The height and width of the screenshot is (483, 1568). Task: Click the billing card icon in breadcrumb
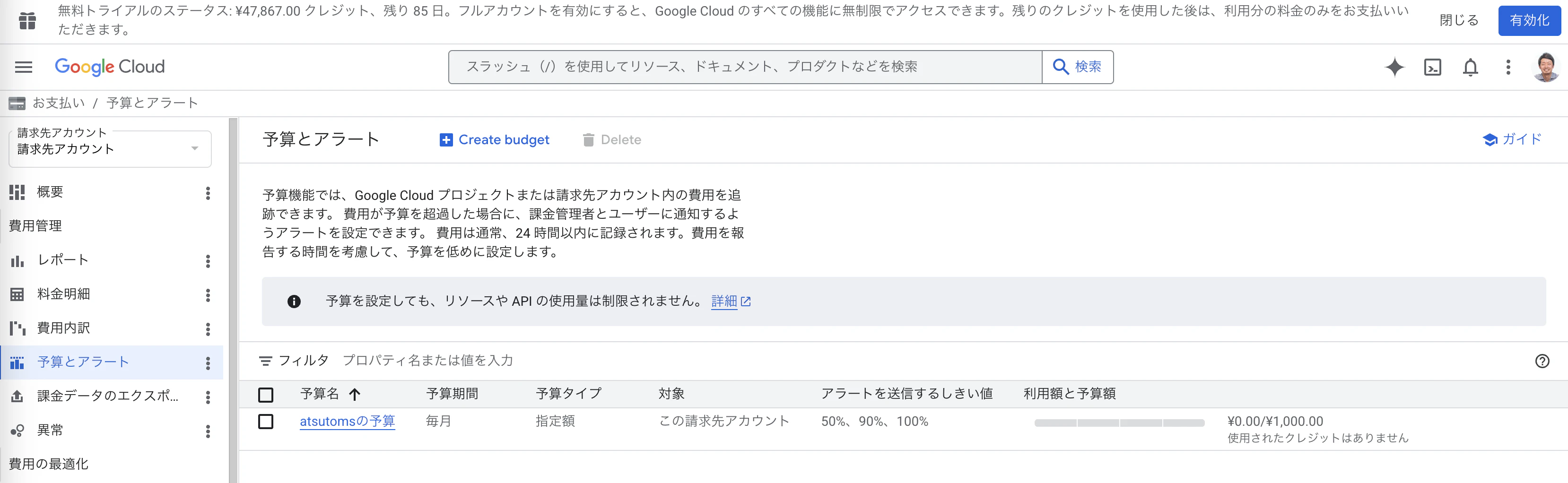(x=17, y=103)
